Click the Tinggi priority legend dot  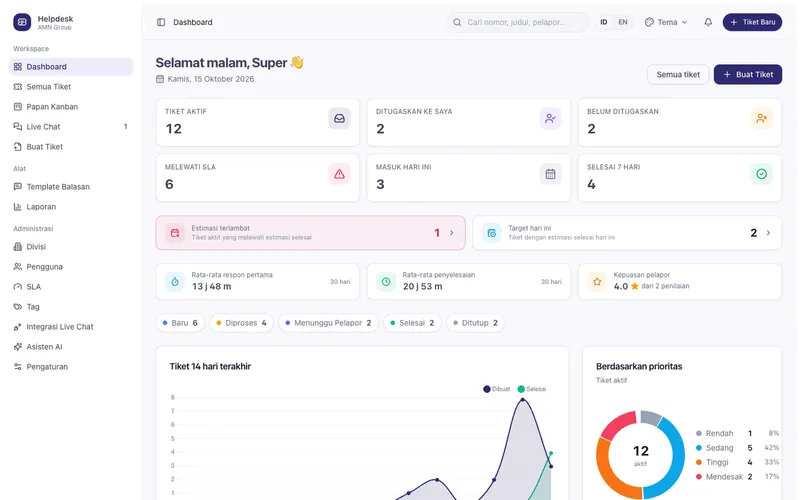coord(698,463)
